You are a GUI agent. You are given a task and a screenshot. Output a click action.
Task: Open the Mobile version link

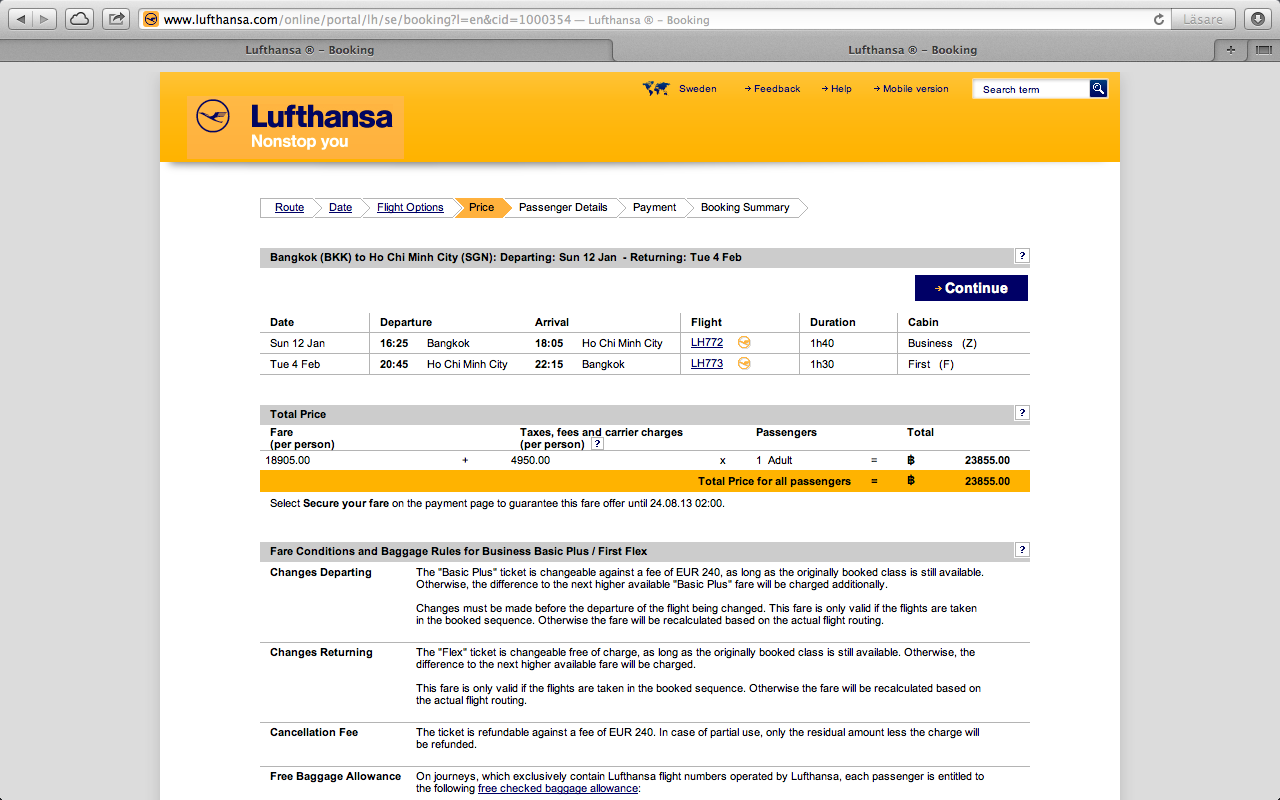tap(915, 89)
